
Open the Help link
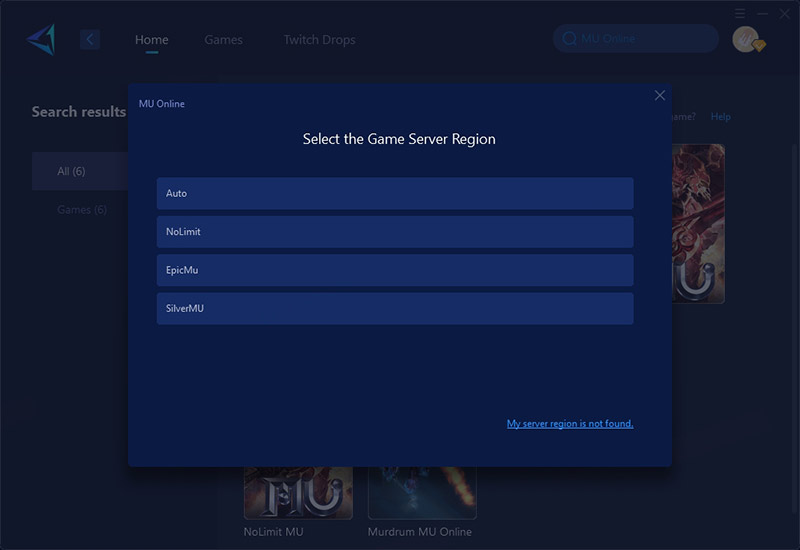[x=720, y=117]
